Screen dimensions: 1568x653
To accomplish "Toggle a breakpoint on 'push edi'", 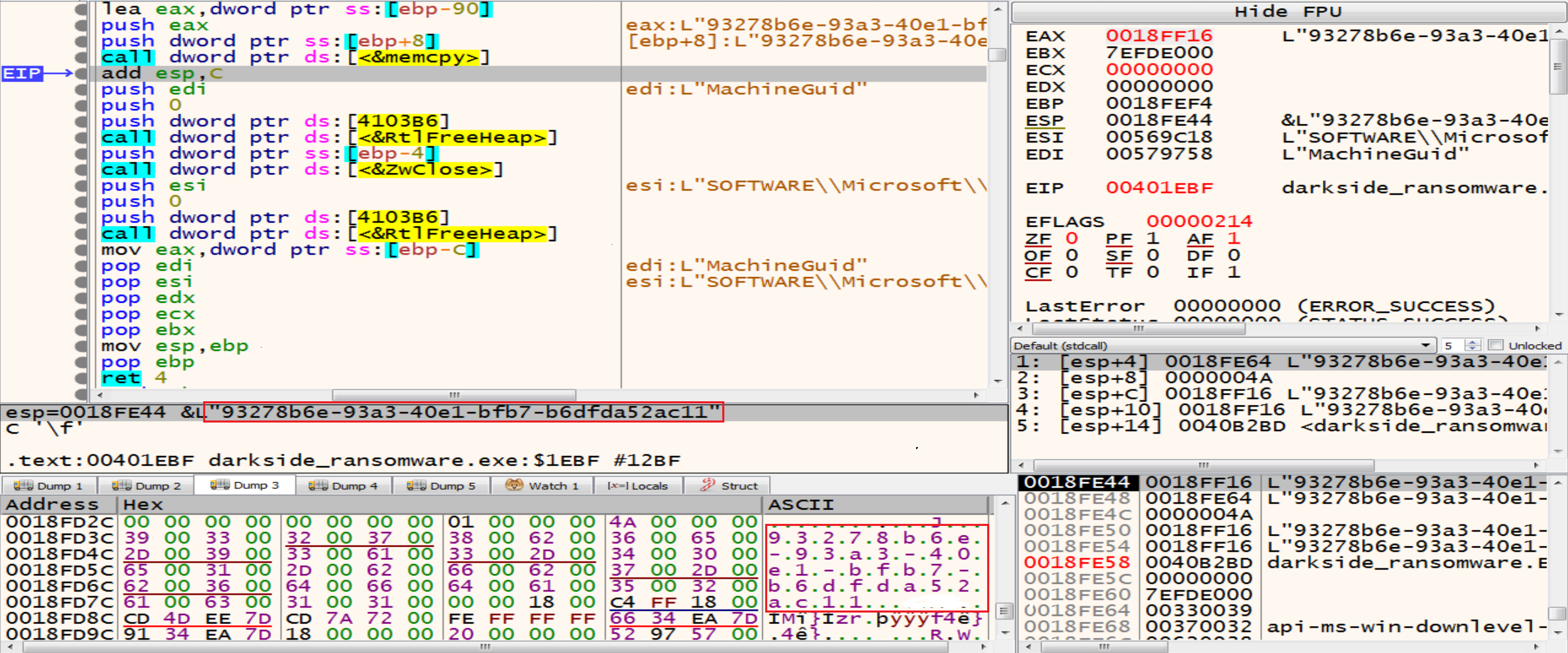I will [81, 89].
